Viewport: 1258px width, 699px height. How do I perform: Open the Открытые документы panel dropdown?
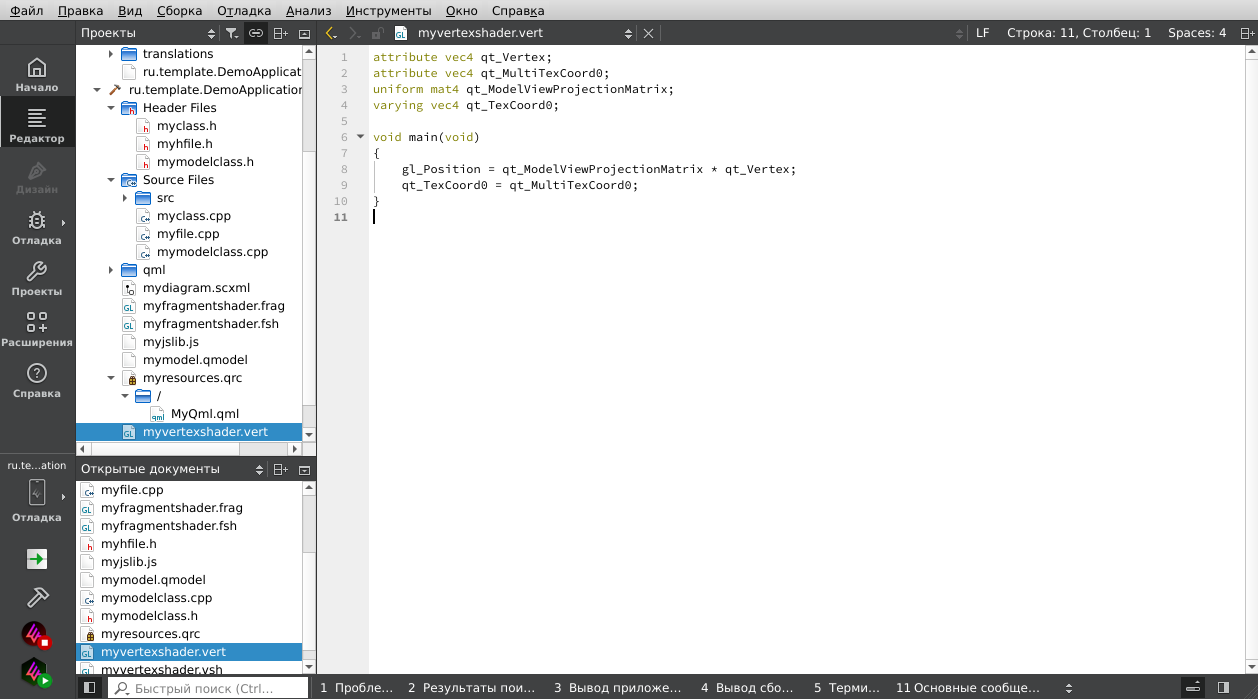click(x=259, y=469)
